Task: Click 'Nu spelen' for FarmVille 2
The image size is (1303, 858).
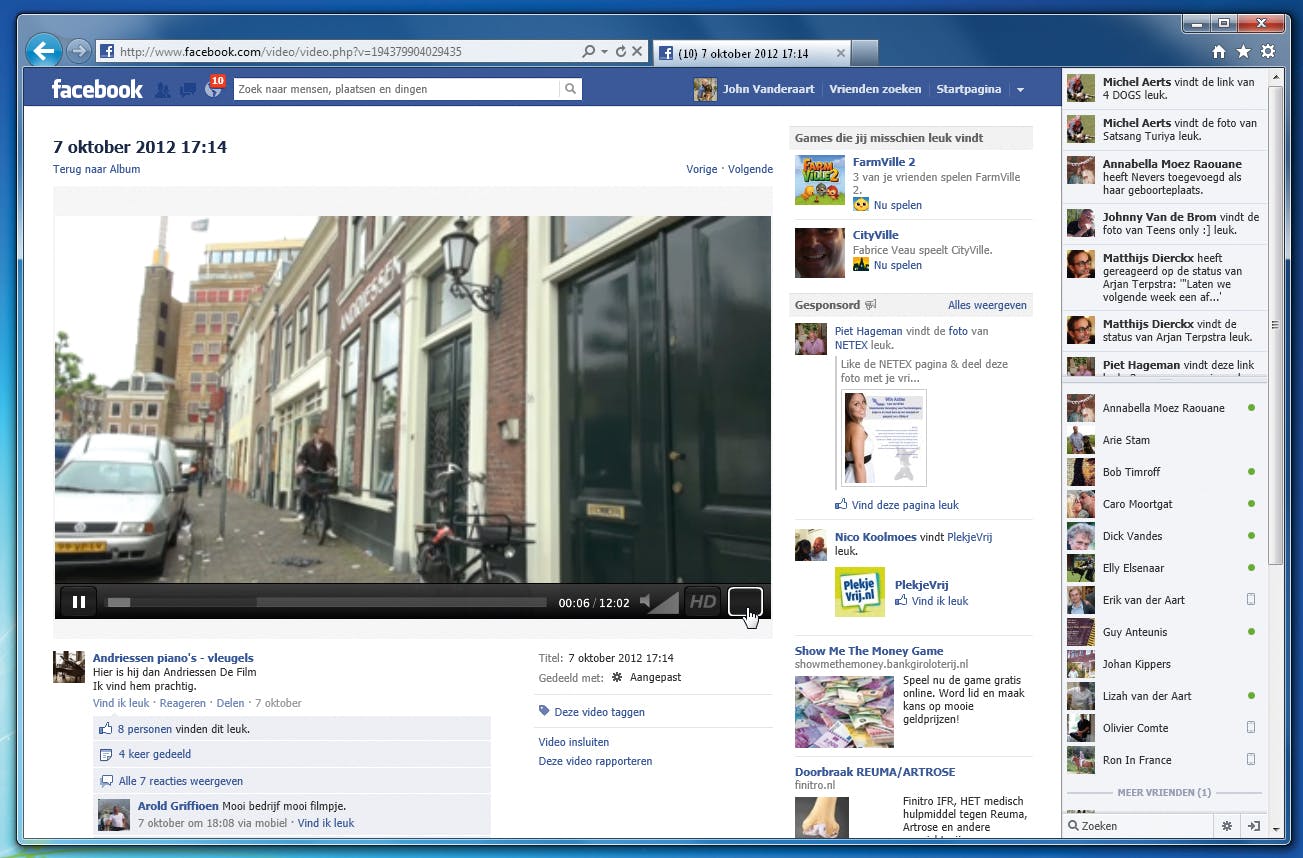Action: [897, 205]
